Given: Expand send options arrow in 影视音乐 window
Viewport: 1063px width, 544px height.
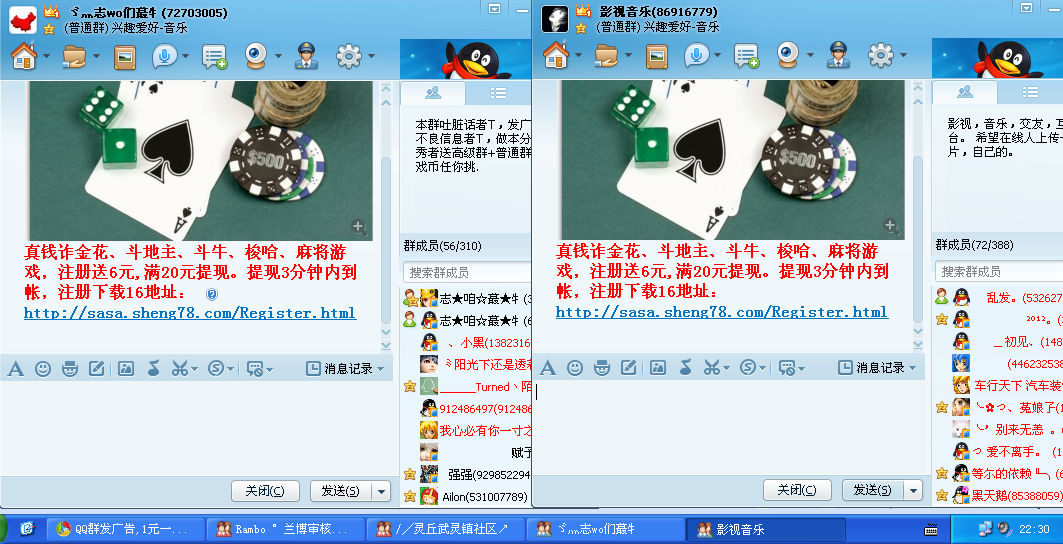Looking at the screenshot, I should pos(914,490).
